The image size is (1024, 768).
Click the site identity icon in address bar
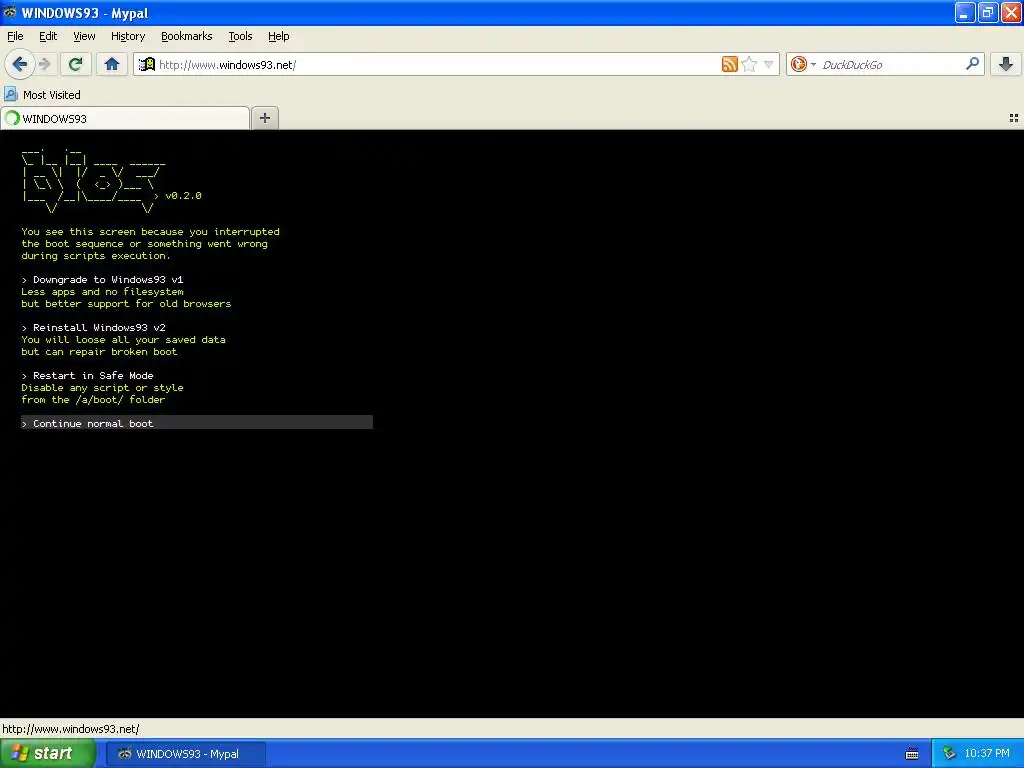tap(147, 64)
